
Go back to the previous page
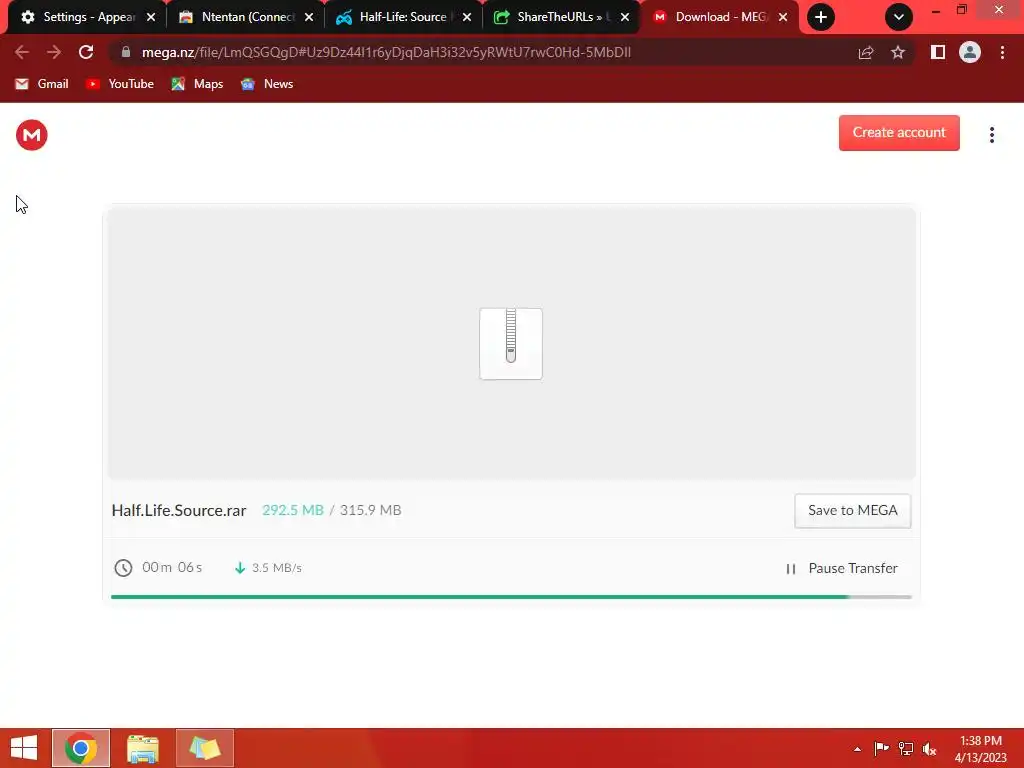click(22, 52)
